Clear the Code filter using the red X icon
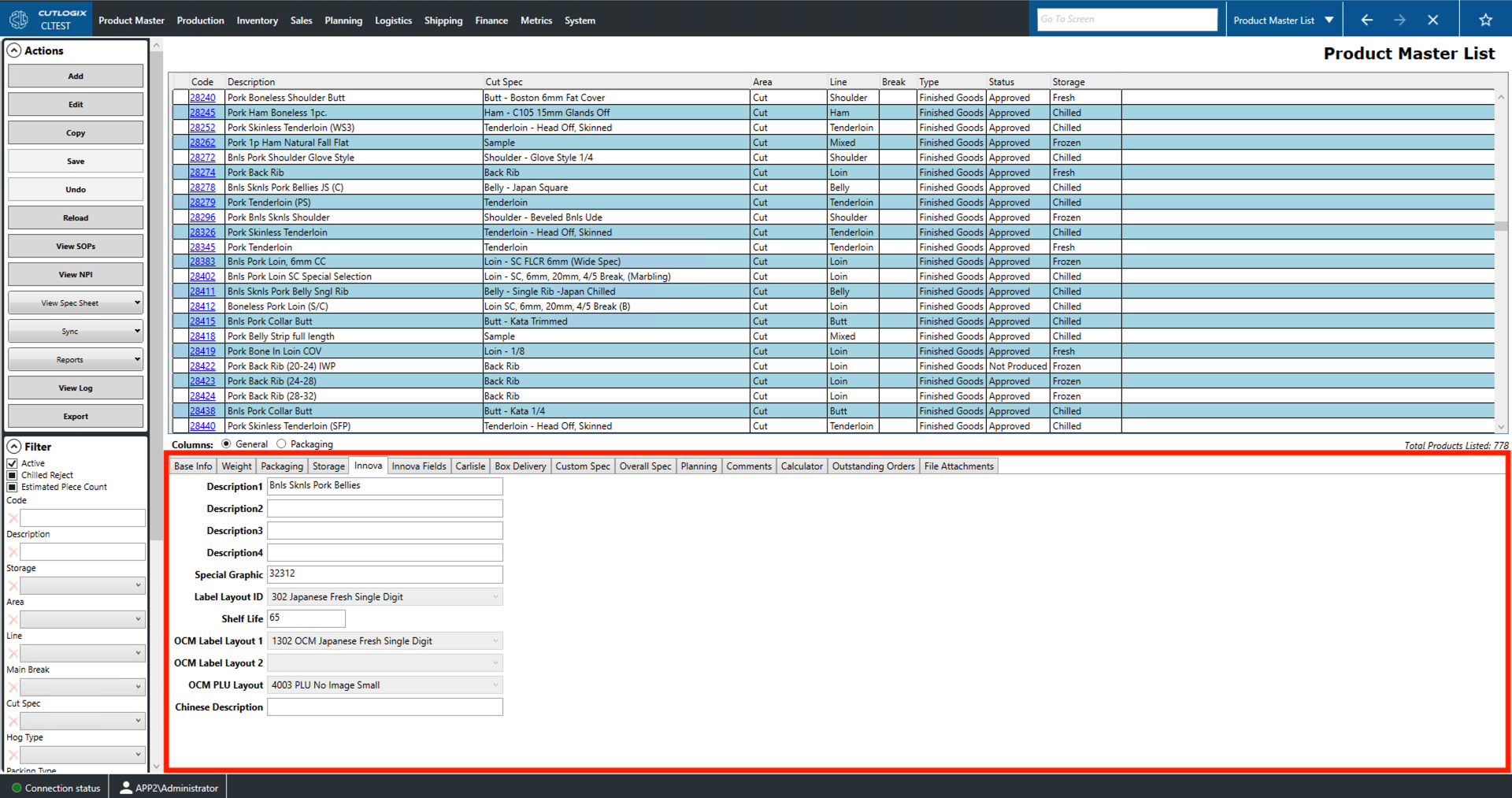The height and width of the screenshot is (798, 1512). [x=13, y=518]
